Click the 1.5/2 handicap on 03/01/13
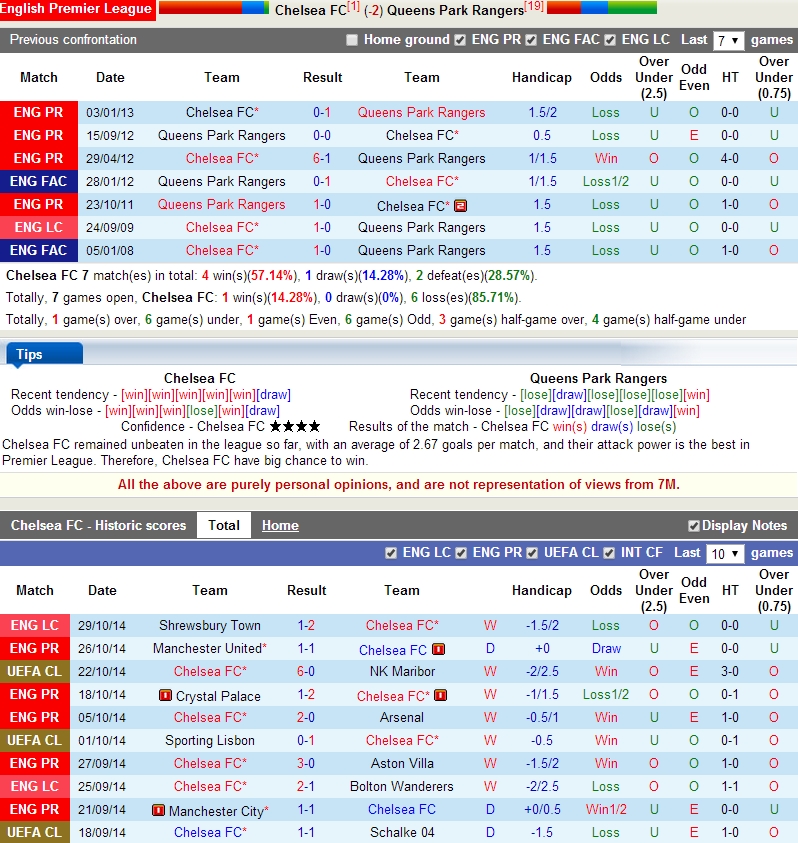798x843 pixels. tap(542, 112)
